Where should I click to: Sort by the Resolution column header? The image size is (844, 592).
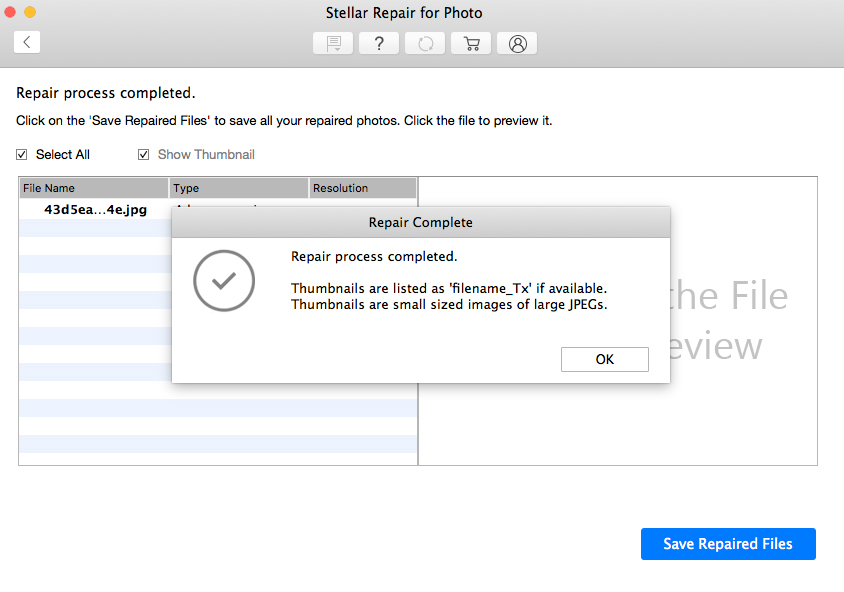pyautogui.click(x=362, y=188)
